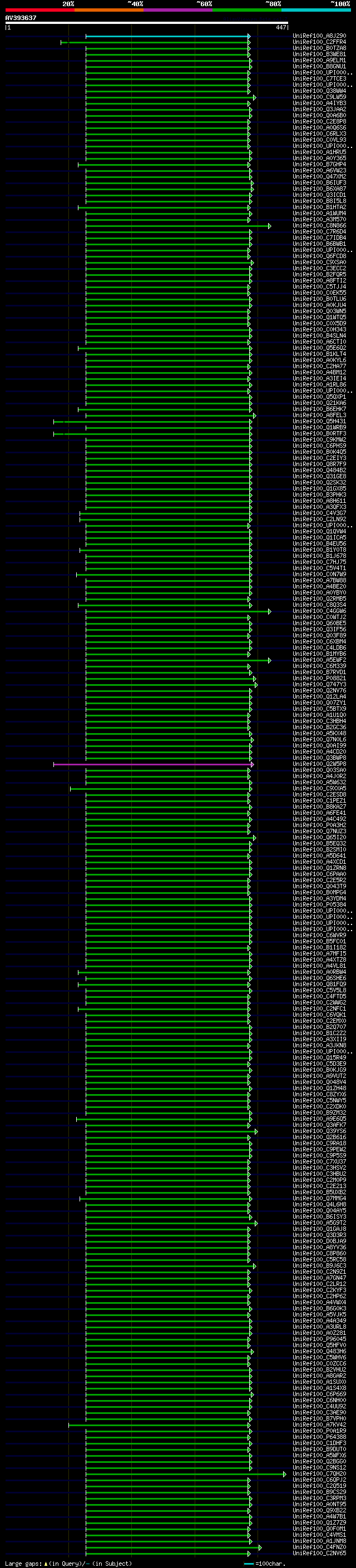The image size is (356, 1568).
Task: Select hit UniRef100_B0TZA8
Action: [319, 48]
